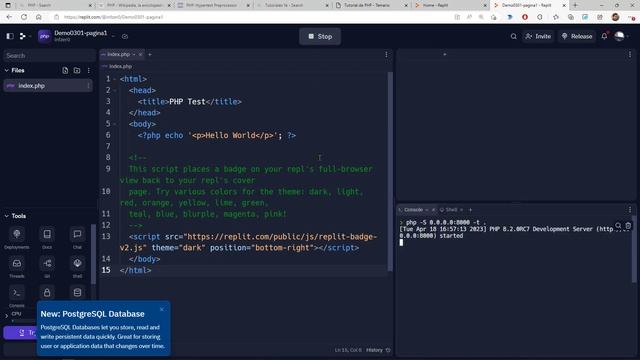Open top-right pane options menu
640x360 pixels.
point(630,54)
